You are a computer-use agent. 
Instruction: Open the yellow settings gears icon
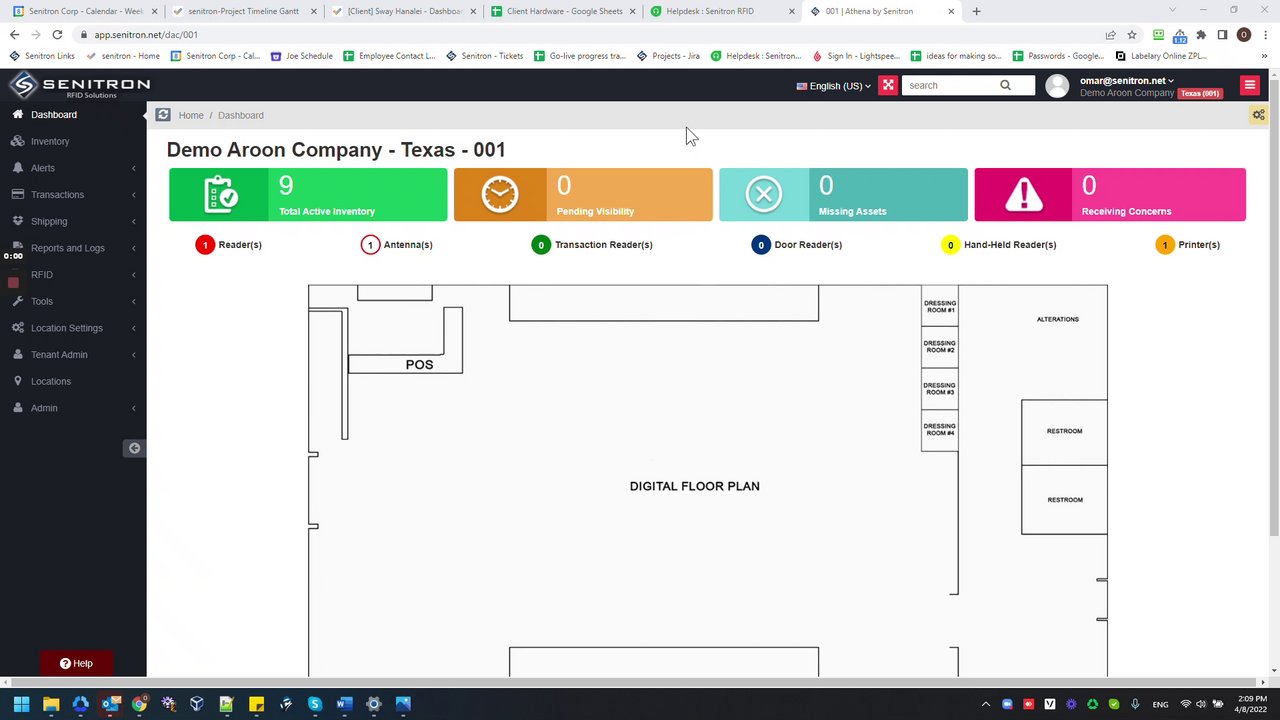click(1258, 115)
